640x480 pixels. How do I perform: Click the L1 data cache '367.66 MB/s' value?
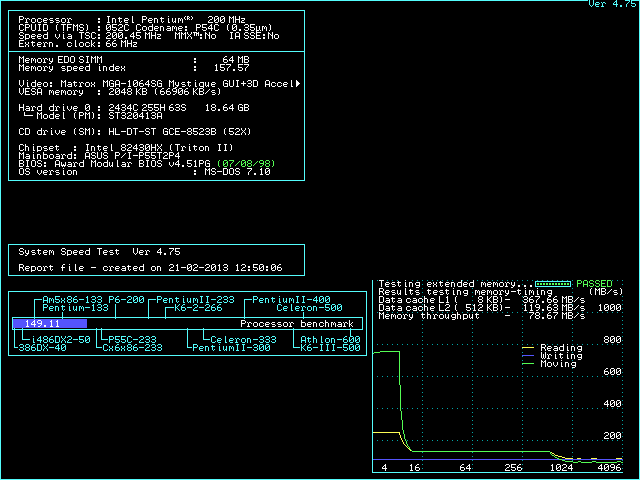pyautogui.click(x=553, y=300)
